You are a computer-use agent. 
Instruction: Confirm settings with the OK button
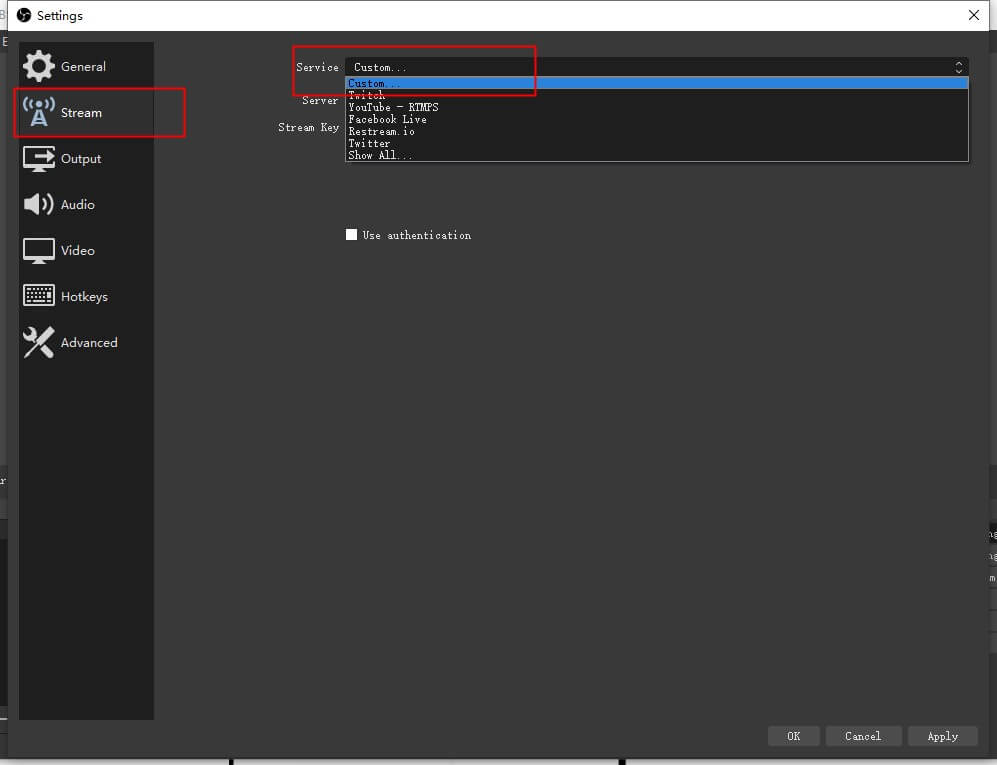coord(793,736)
